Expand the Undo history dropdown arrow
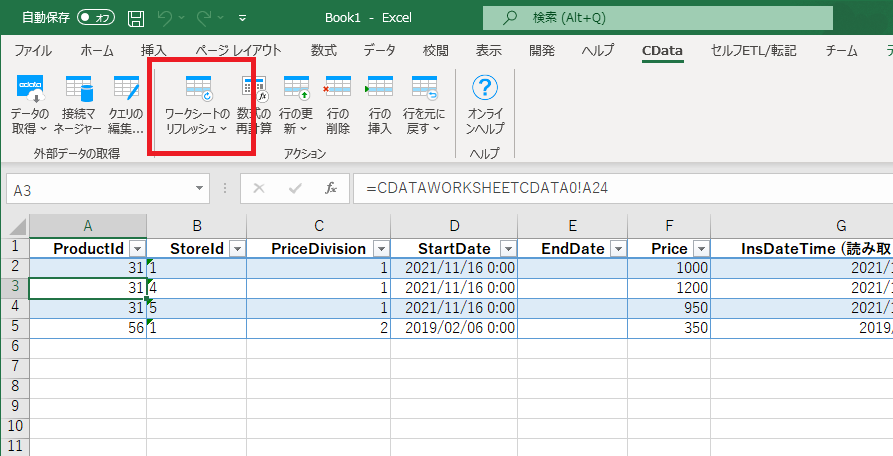The image size is (893, 456). (x=182, y=18)
